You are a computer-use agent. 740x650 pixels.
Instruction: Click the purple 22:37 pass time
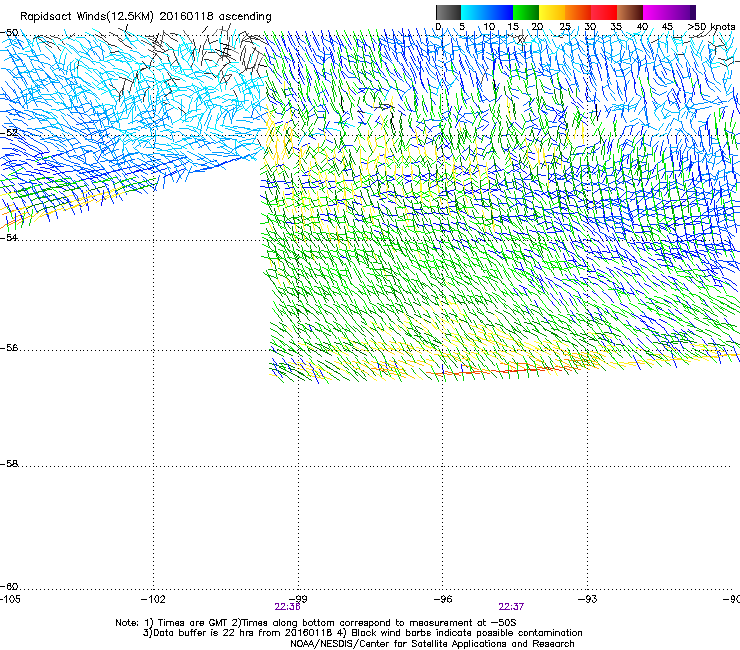(x=512, y=607)
